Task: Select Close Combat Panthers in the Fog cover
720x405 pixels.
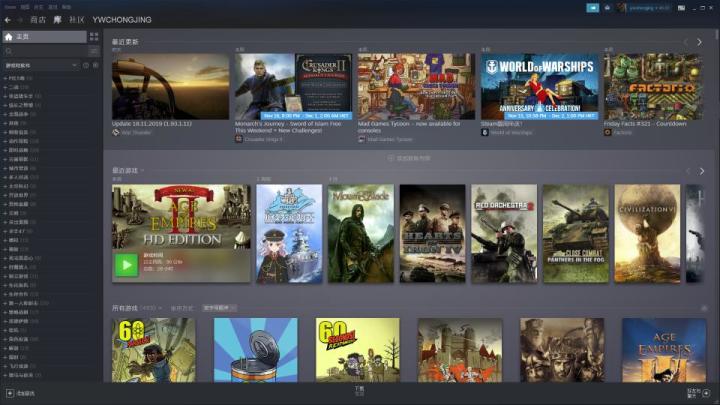Action: coord(576,233)
